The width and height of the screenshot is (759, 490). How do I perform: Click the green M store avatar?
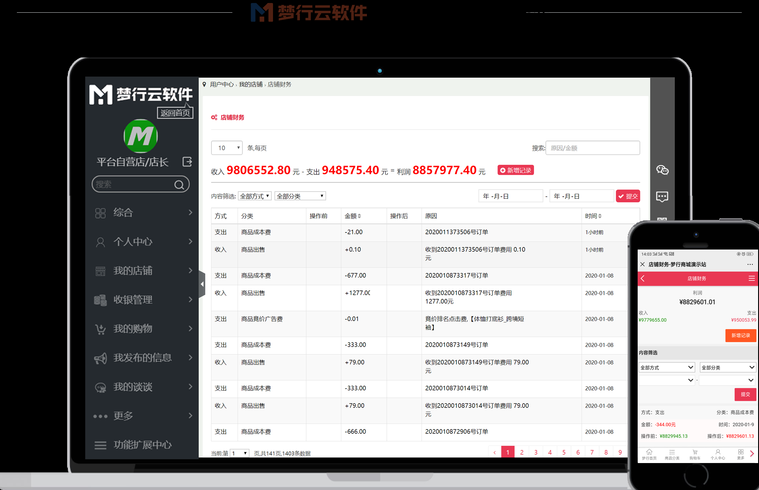point(141,136)
